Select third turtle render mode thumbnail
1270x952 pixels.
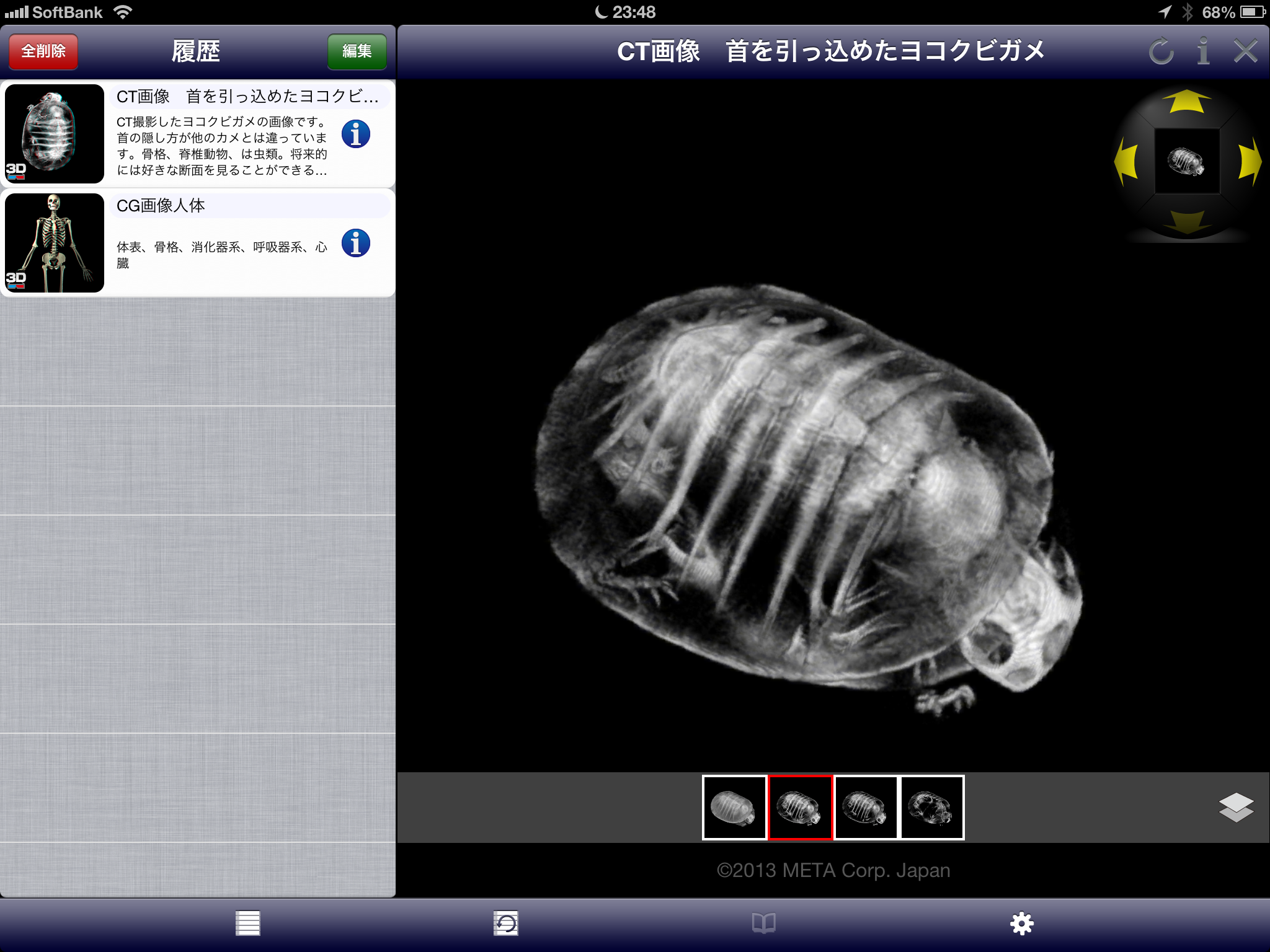point(866,808)
